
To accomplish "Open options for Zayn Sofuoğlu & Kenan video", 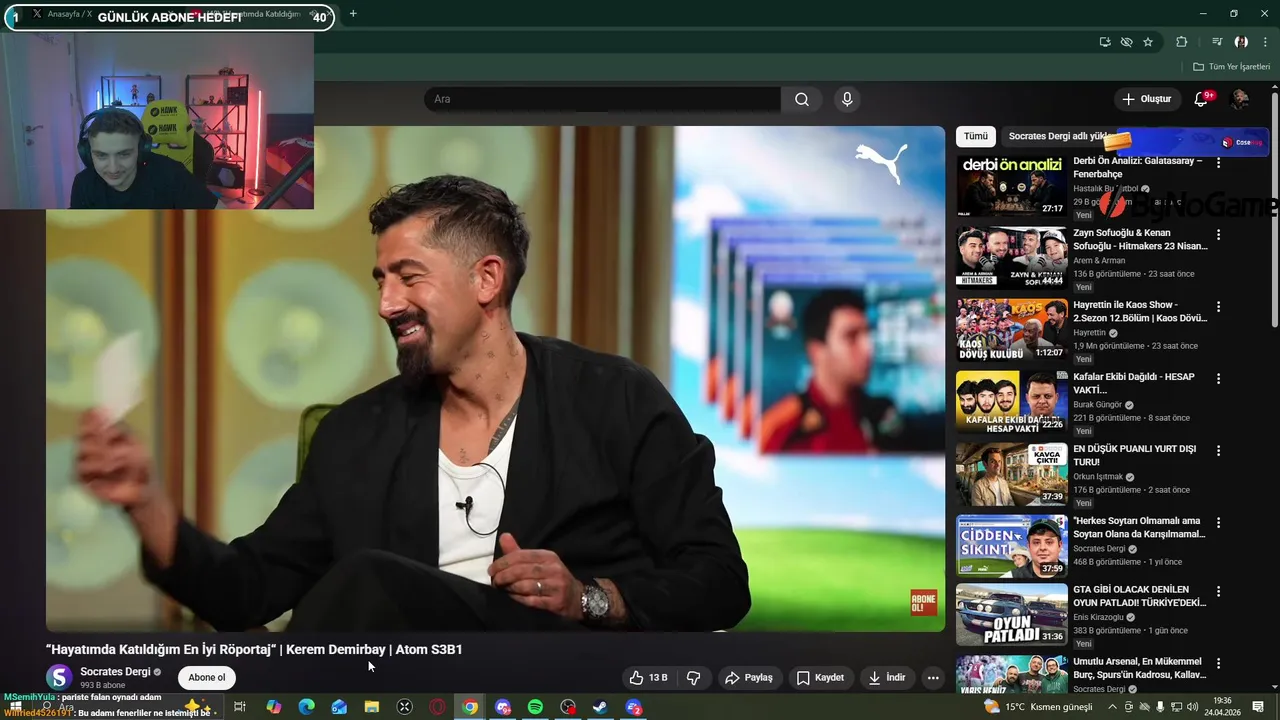I will [1218, 235].
